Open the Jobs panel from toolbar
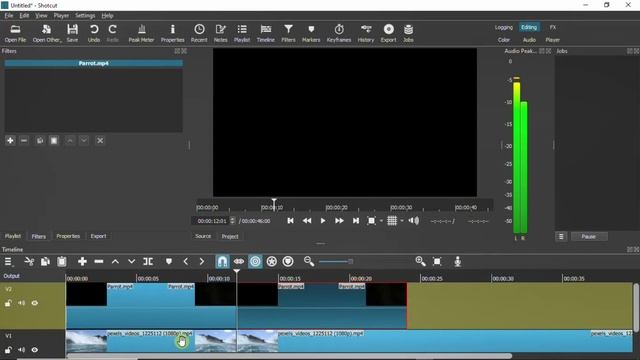This screenshot has width=640, height=360. 408,33
